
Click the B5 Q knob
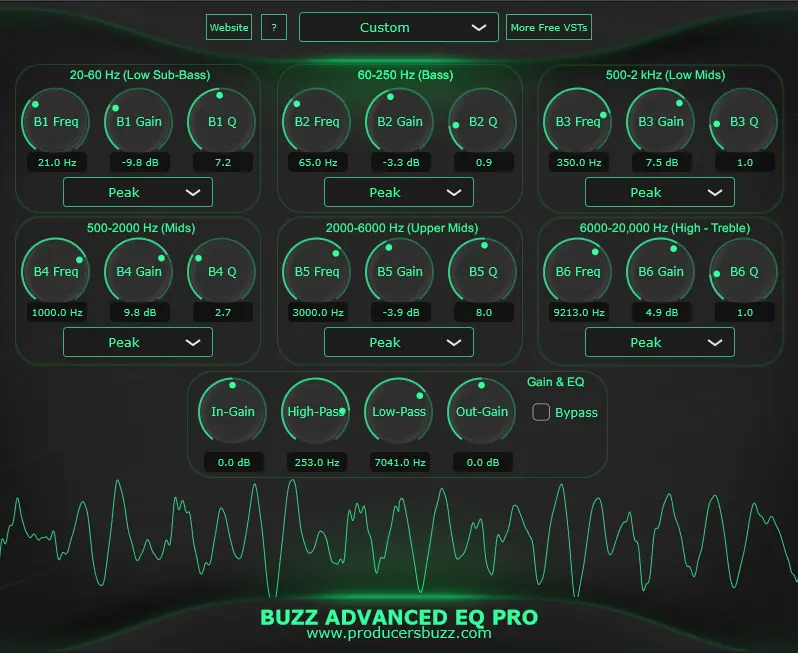tap(483, 271)
